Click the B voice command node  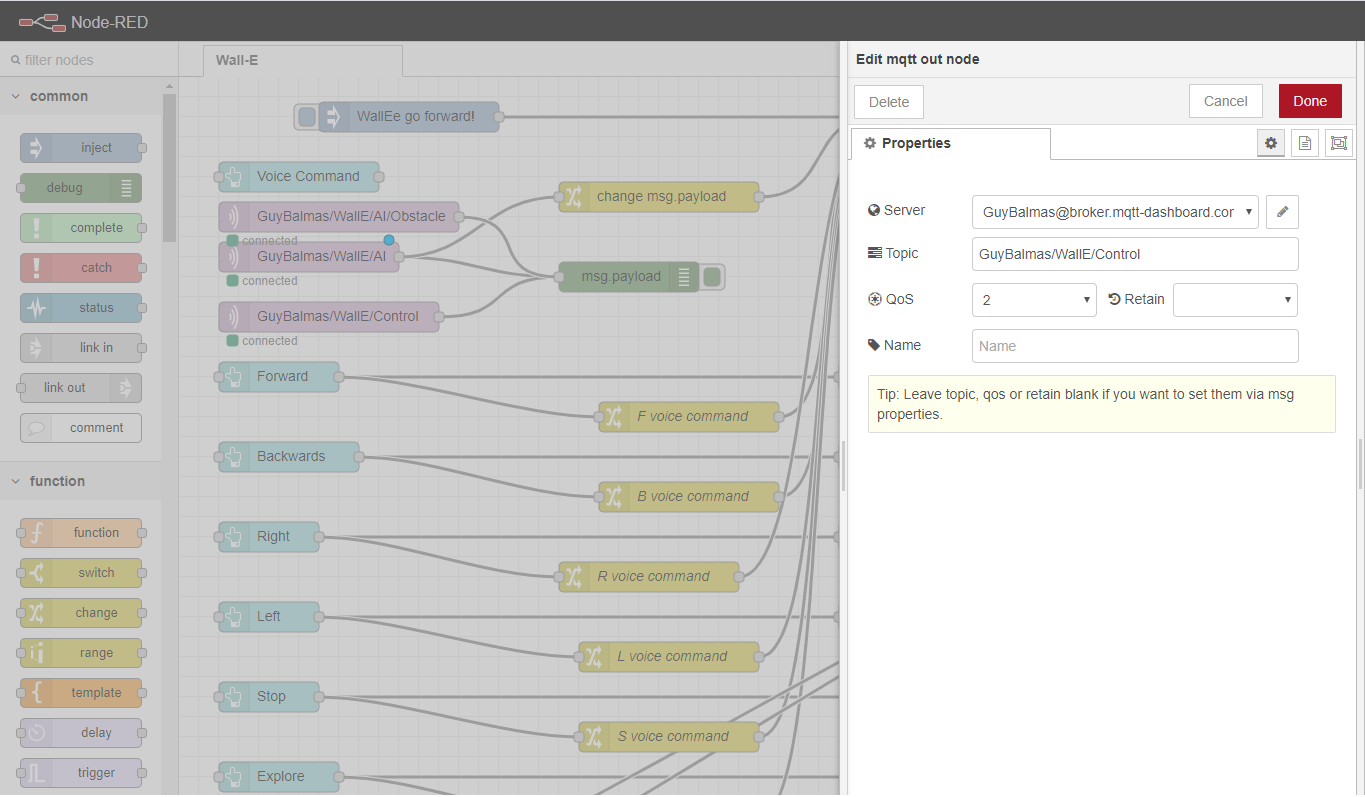(689, 496)
